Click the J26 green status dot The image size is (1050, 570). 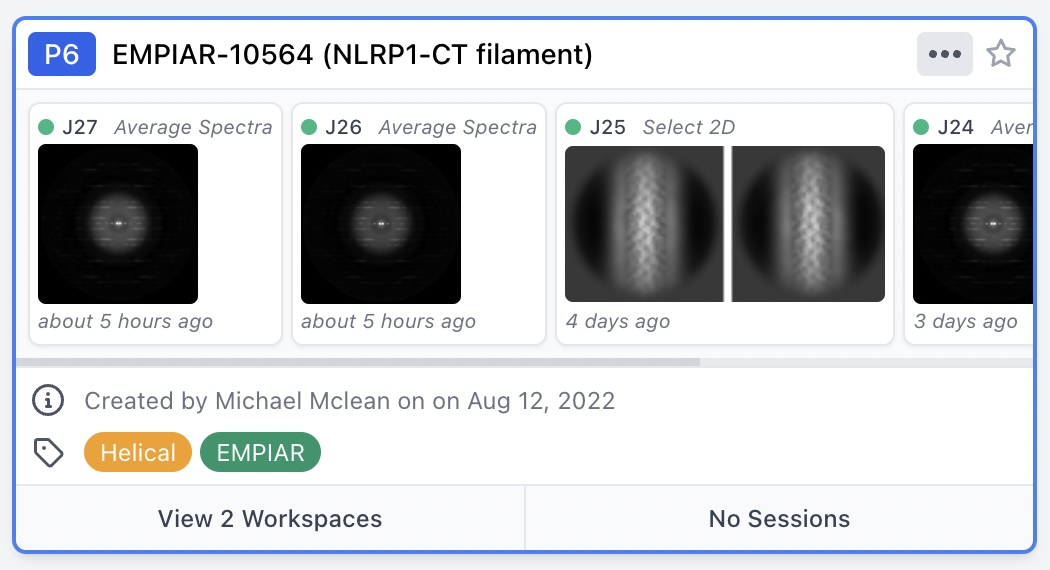[x=309, y=127]
